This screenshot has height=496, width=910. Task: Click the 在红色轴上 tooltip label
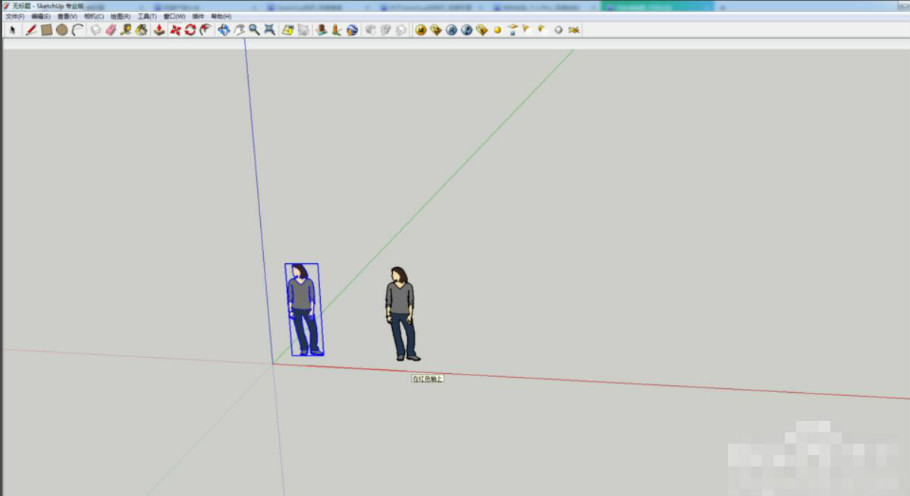pyautogui.click(x=428, y=379)
